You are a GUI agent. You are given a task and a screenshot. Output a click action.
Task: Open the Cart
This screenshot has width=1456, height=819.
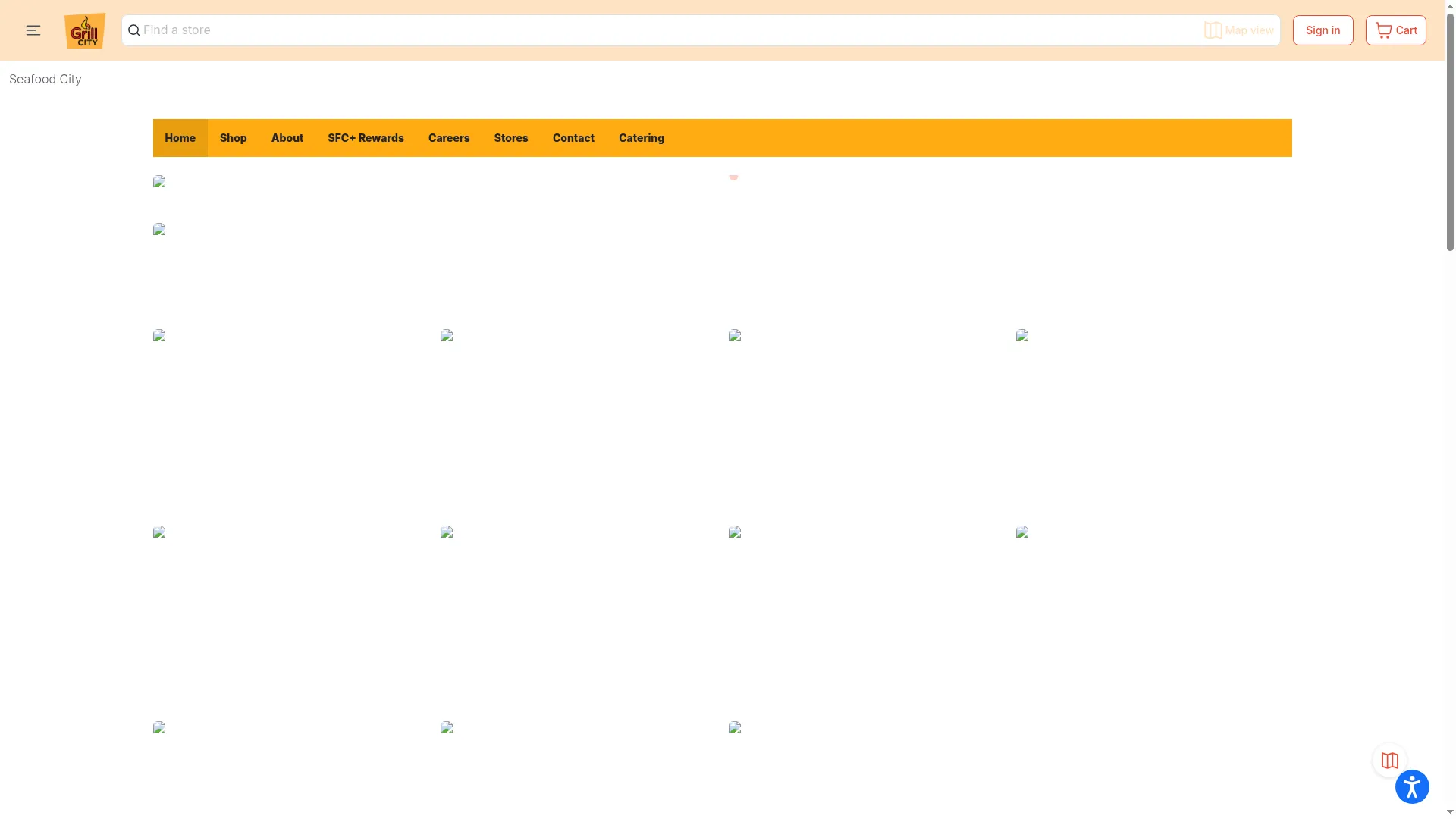[1396, 30]
